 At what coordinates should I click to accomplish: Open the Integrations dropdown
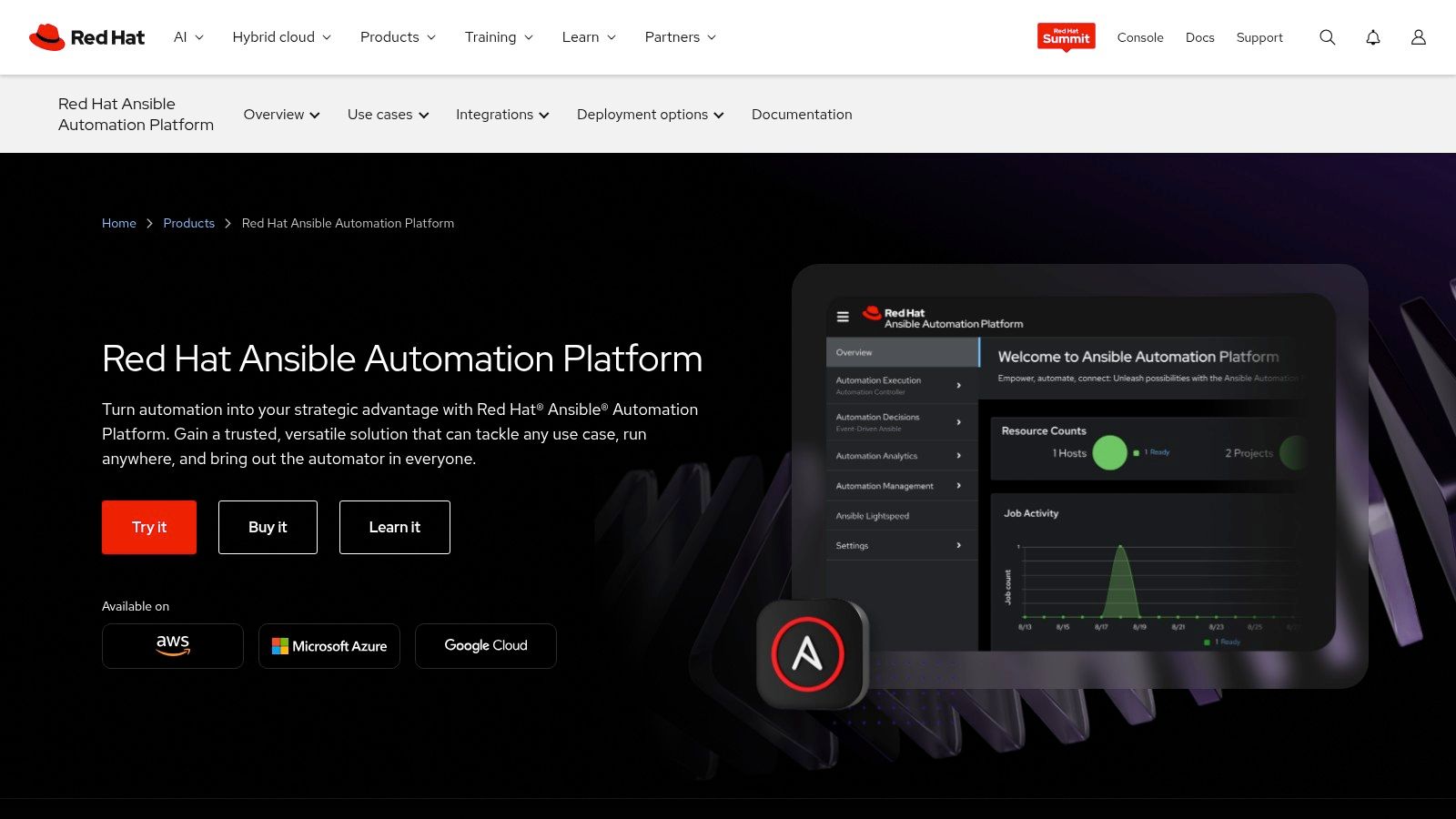(502, 115)
